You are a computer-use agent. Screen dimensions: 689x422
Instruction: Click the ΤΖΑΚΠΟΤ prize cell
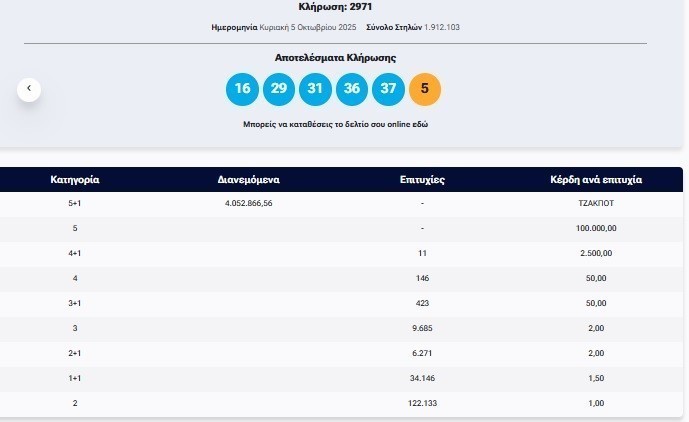pos(596,203)
